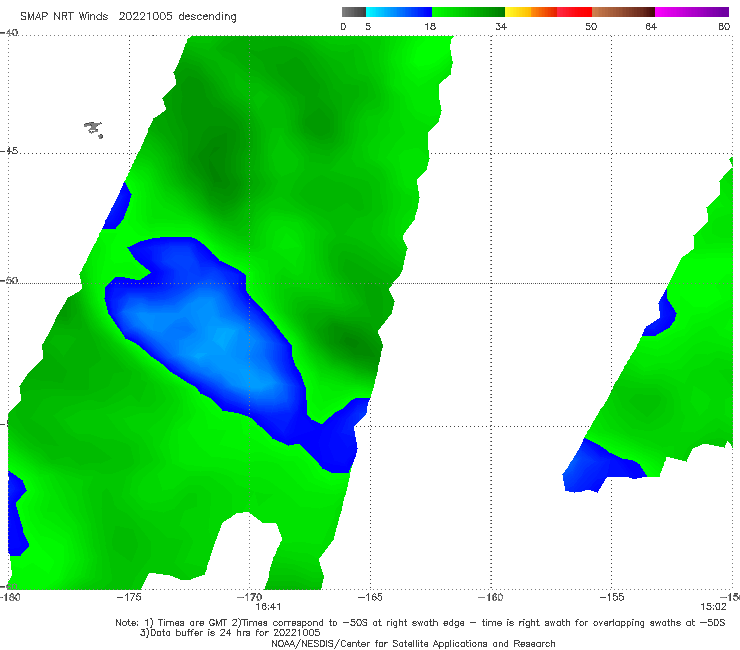Image resolution: width=740 pixels, height=650 pixels.
Task: Click the cyan-to-blue 5–18 color bar segment
Action: (399, 12)
